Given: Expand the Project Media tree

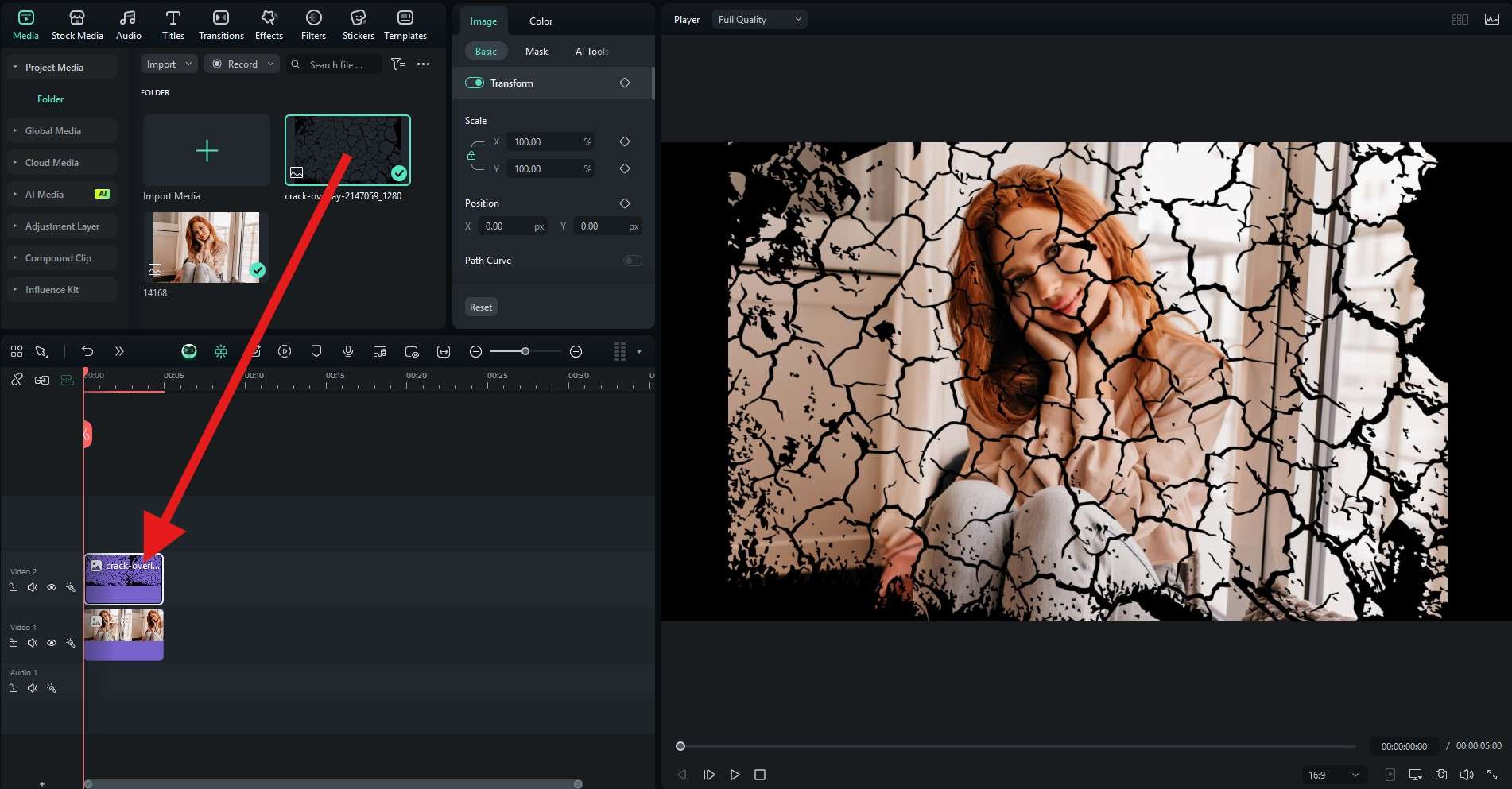Looking at the screenshot, I should [15, 67].
